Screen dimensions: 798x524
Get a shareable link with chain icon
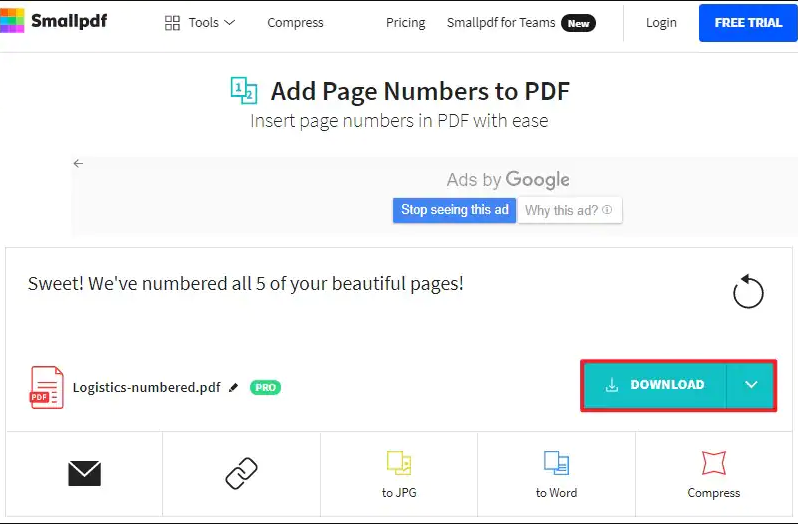point(241,473)
